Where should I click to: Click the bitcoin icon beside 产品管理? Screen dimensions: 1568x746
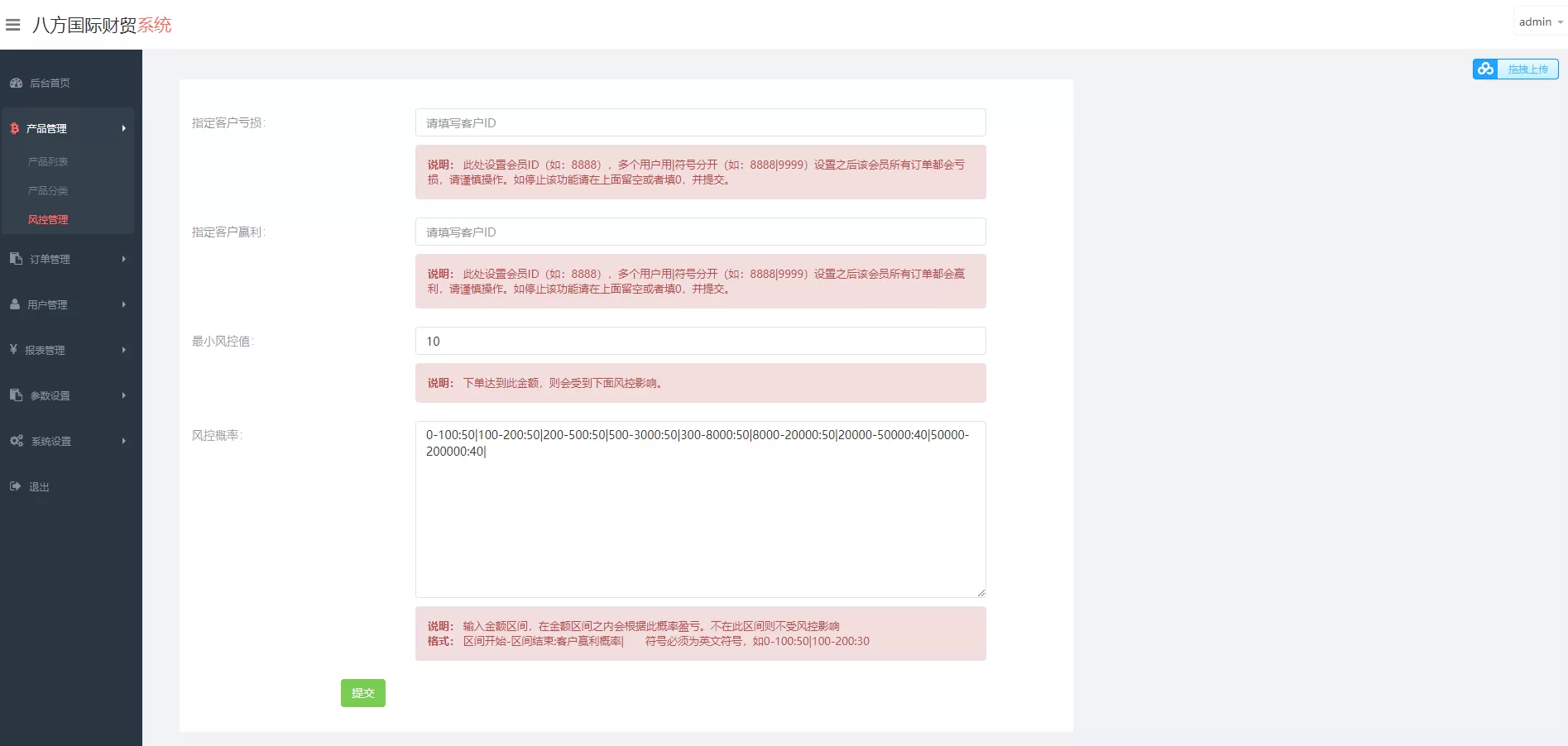(14, 128)
